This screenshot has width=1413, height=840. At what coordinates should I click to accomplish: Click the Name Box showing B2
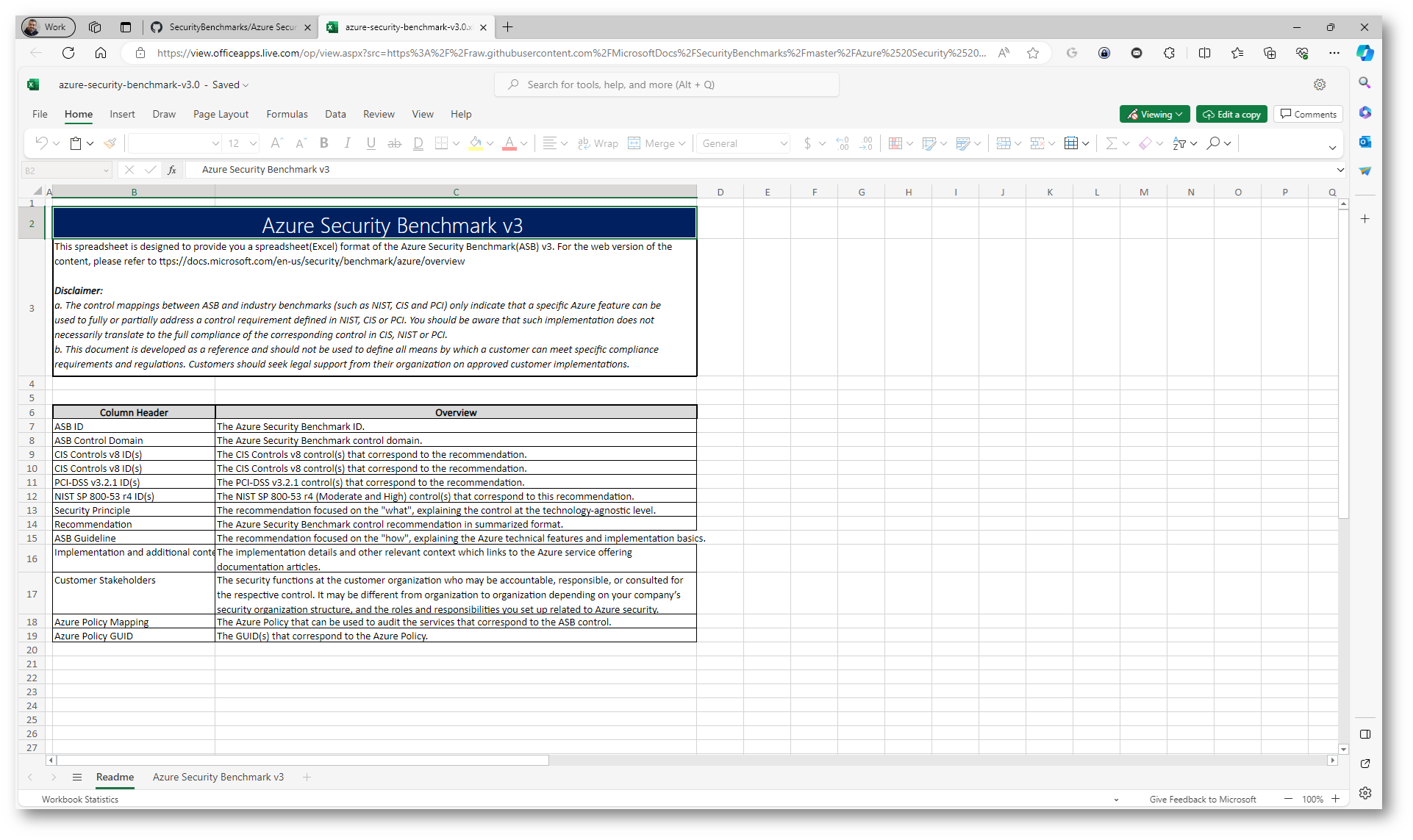tap(66, 170)
